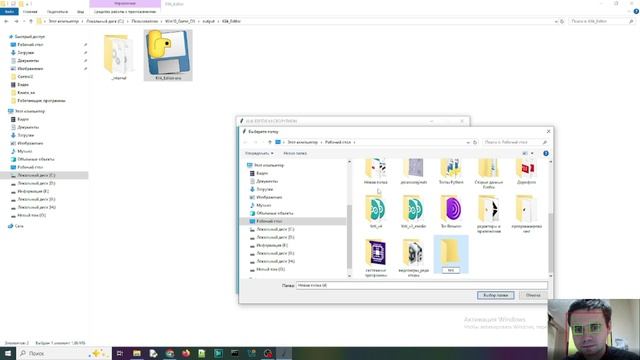Click the dialog search box
The image size is (640, 360).
click(x=515, y=142)
